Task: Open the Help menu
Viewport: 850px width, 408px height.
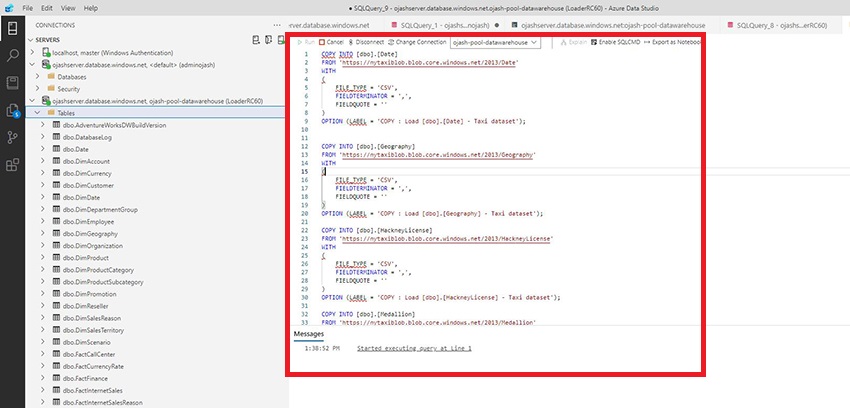Action: click(x=91, y=8)
